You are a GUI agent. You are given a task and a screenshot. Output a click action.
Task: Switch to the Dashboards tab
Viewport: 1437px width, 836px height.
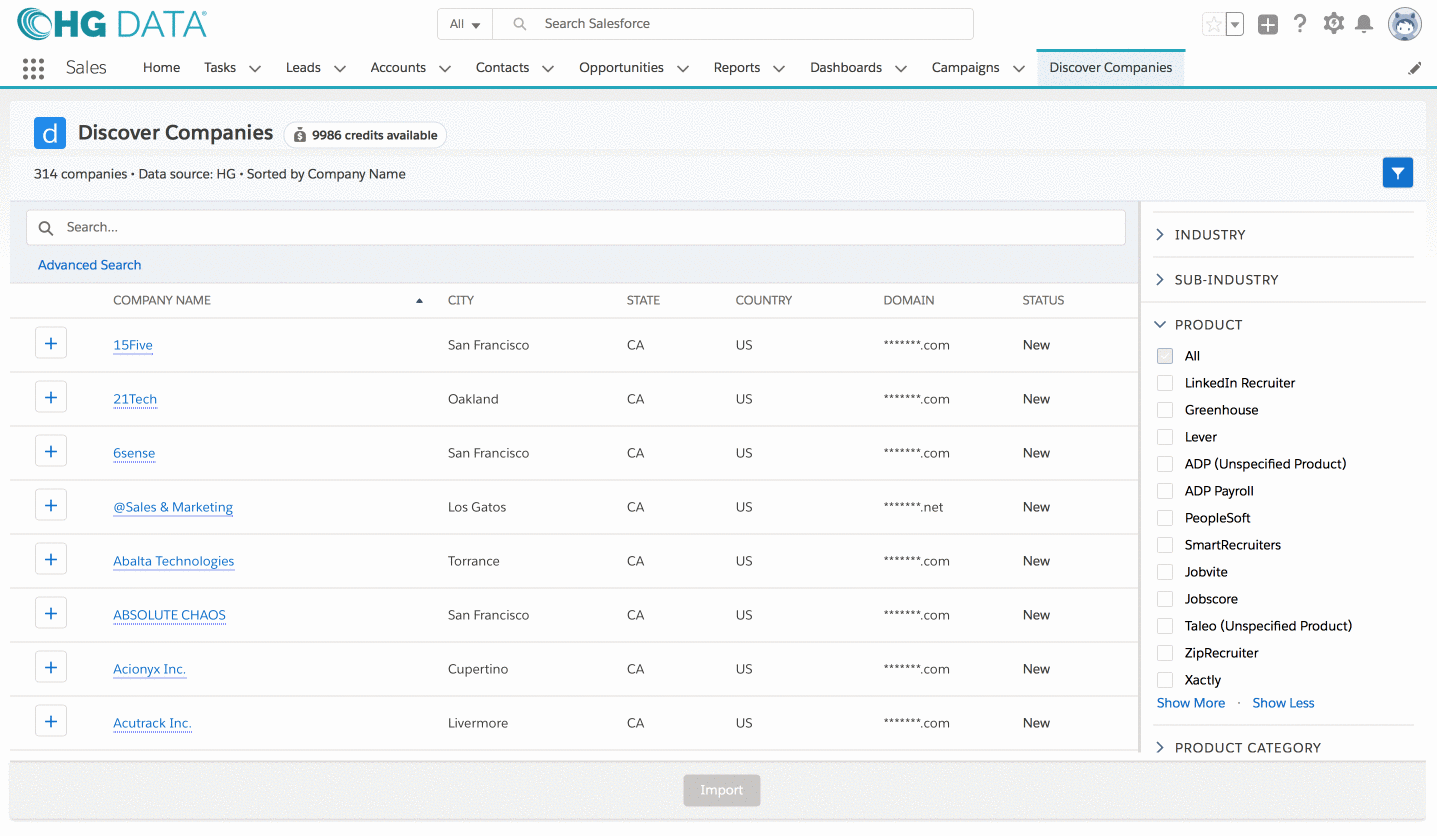click(x=845, y=68)
